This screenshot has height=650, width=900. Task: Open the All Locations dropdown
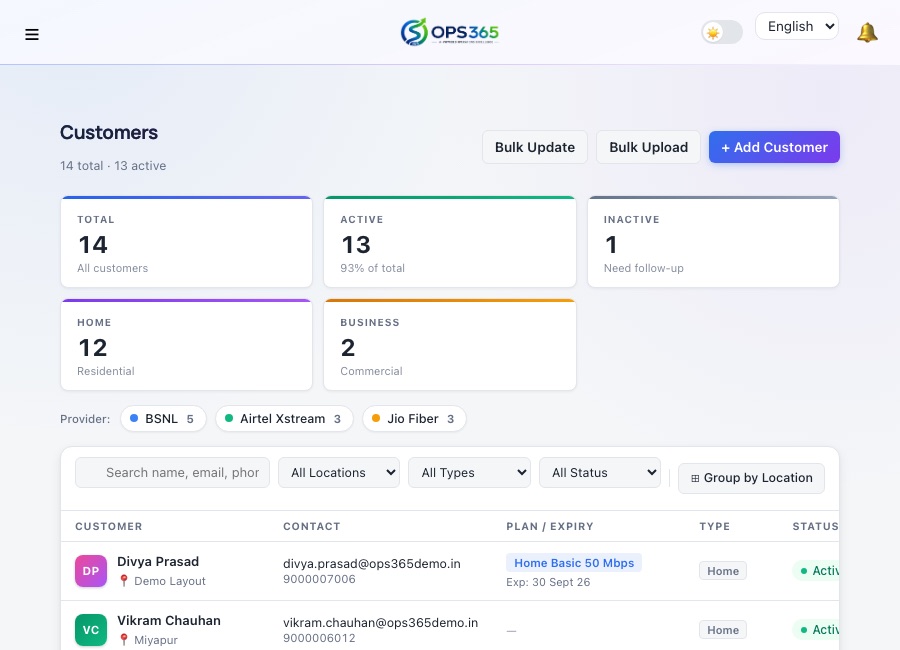point(339,473)
